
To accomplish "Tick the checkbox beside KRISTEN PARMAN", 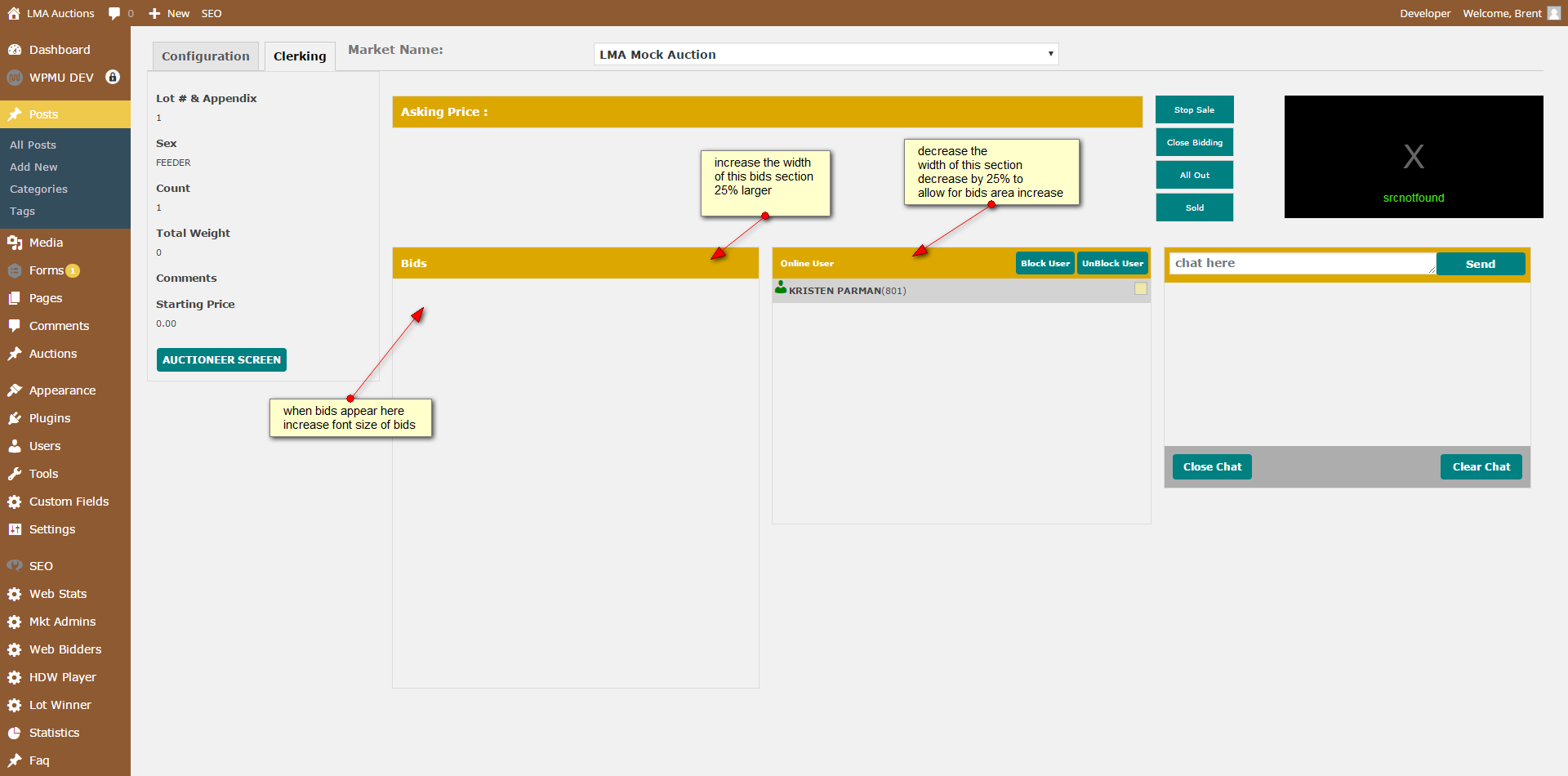I will [1141, 288].
